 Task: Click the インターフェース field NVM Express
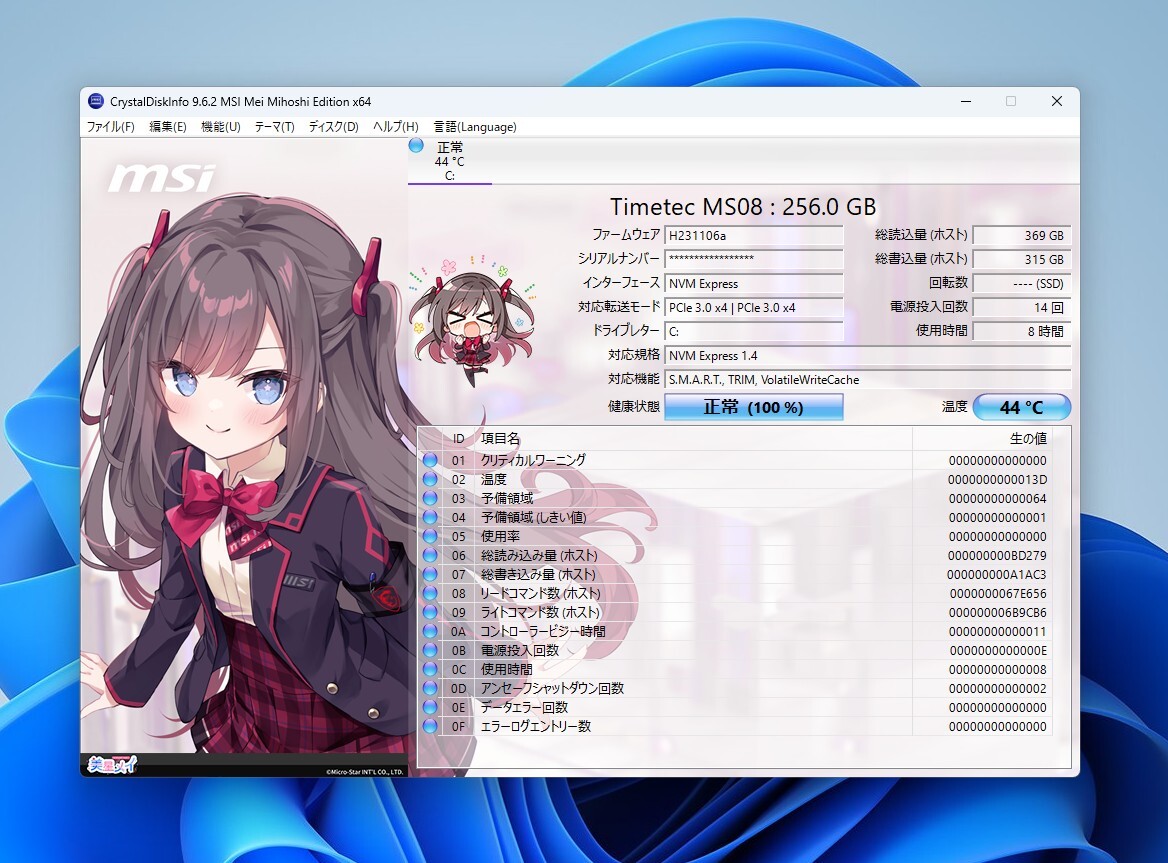754,284
